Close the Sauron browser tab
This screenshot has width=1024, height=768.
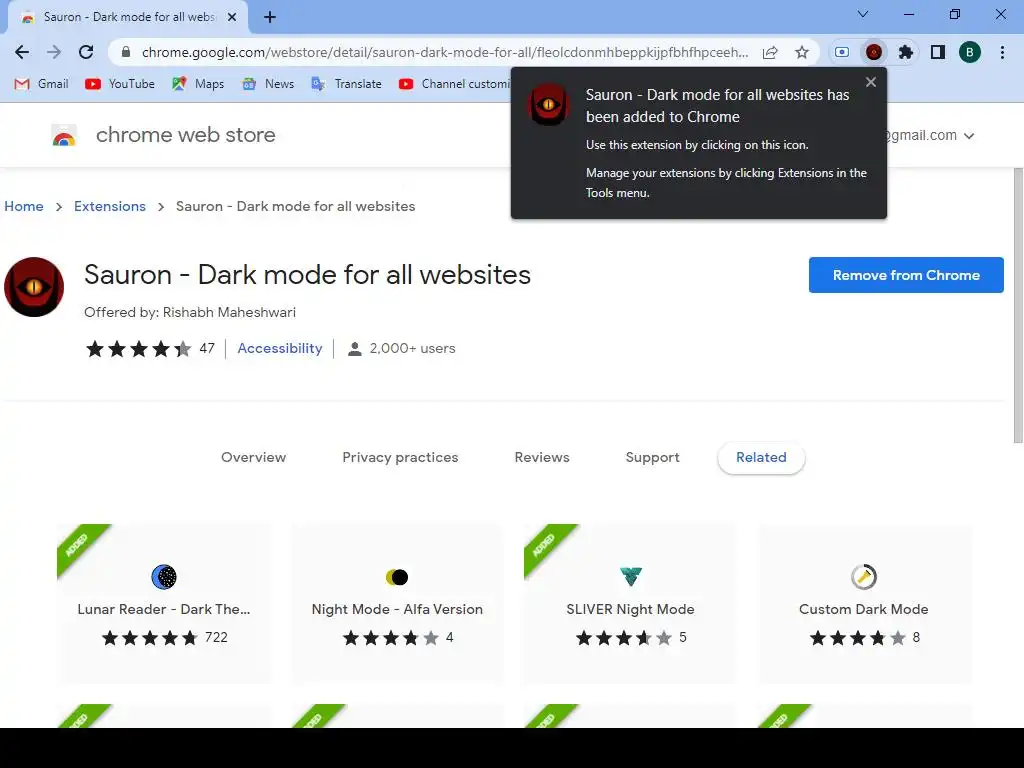point(232,17)
